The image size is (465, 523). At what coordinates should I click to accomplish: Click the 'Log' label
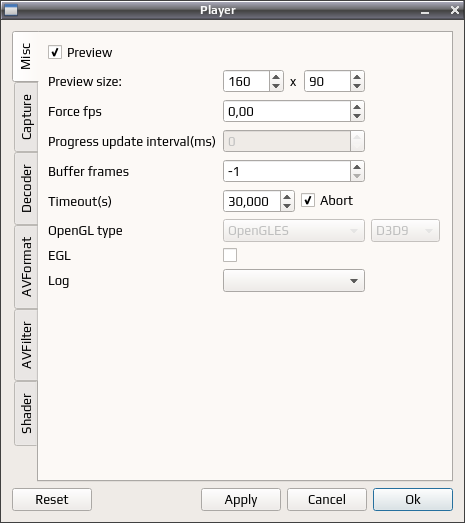point(59,281)
